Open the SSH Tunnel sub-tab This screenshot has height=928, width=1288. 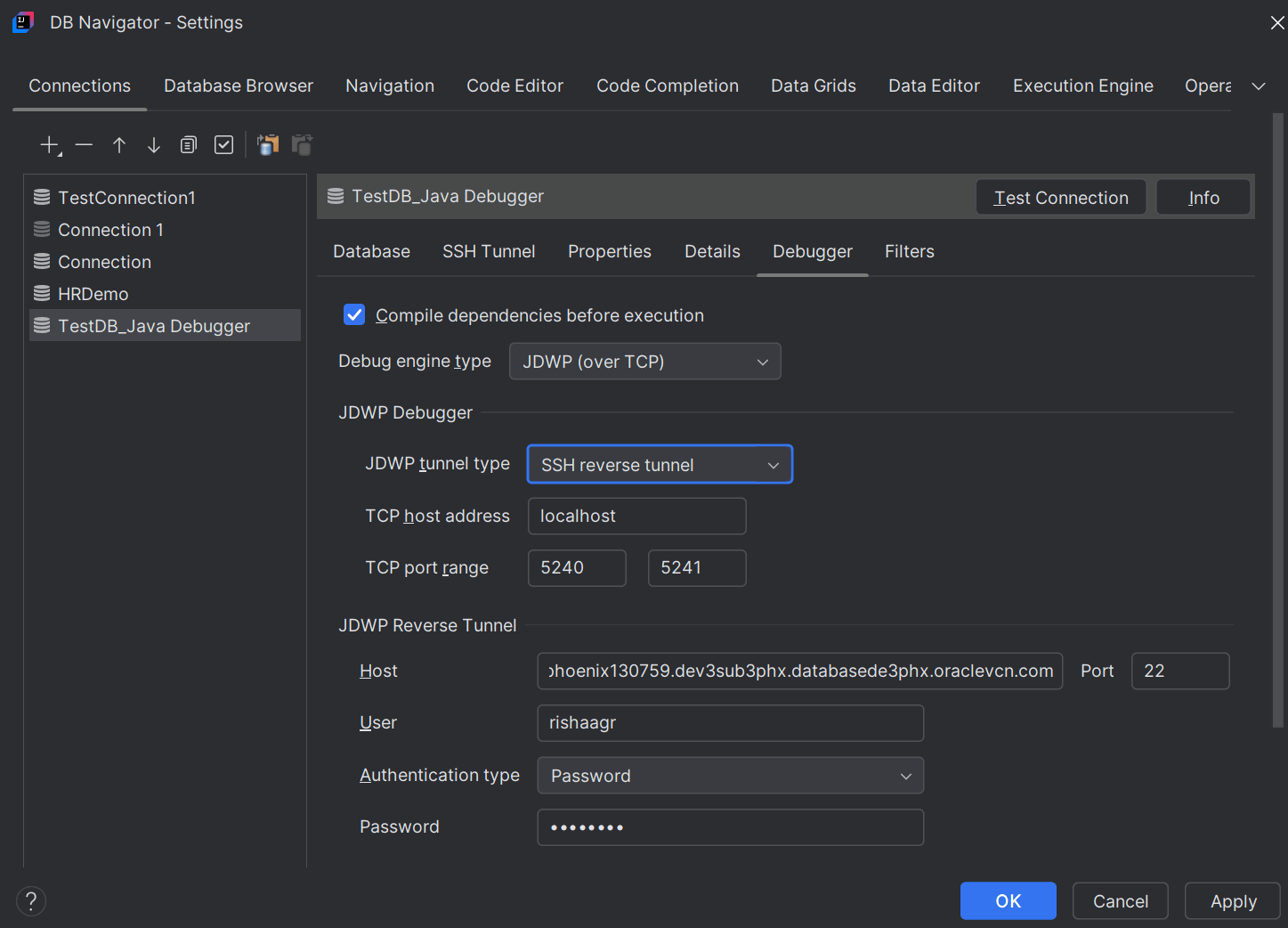490,252
